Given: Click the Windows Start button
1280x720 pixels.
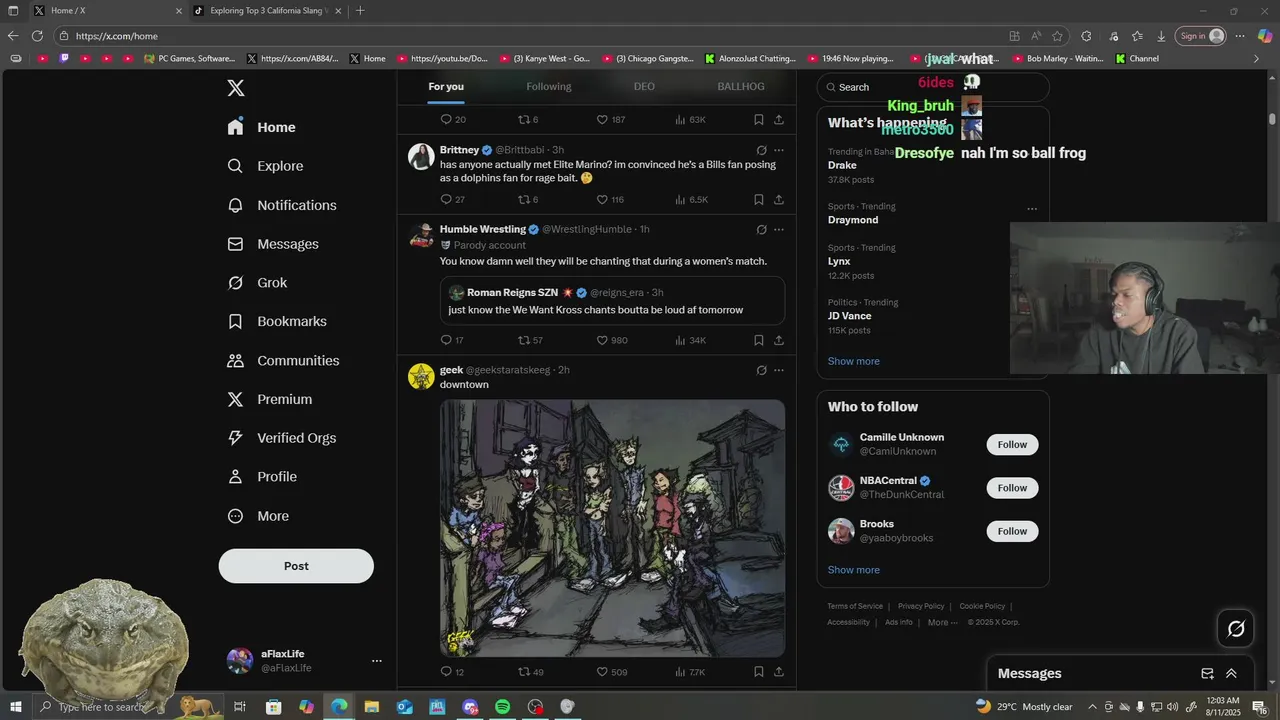Looking at the screenshot, I should pos(15,707).
